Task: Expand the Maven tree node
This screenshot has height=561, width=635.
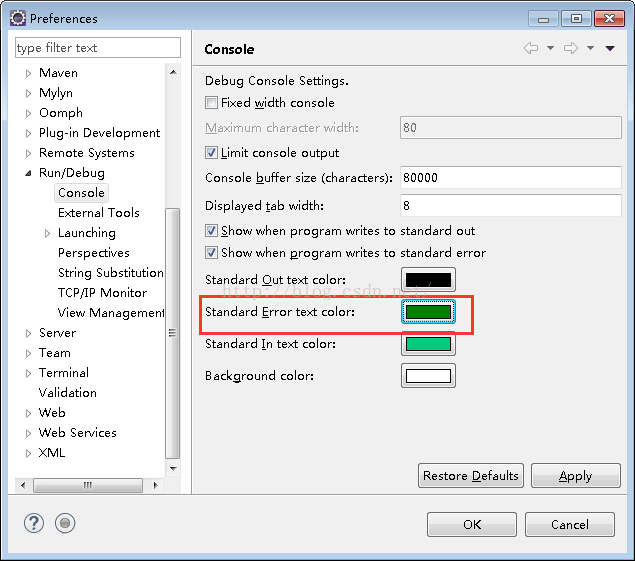Action: point(28,73)
